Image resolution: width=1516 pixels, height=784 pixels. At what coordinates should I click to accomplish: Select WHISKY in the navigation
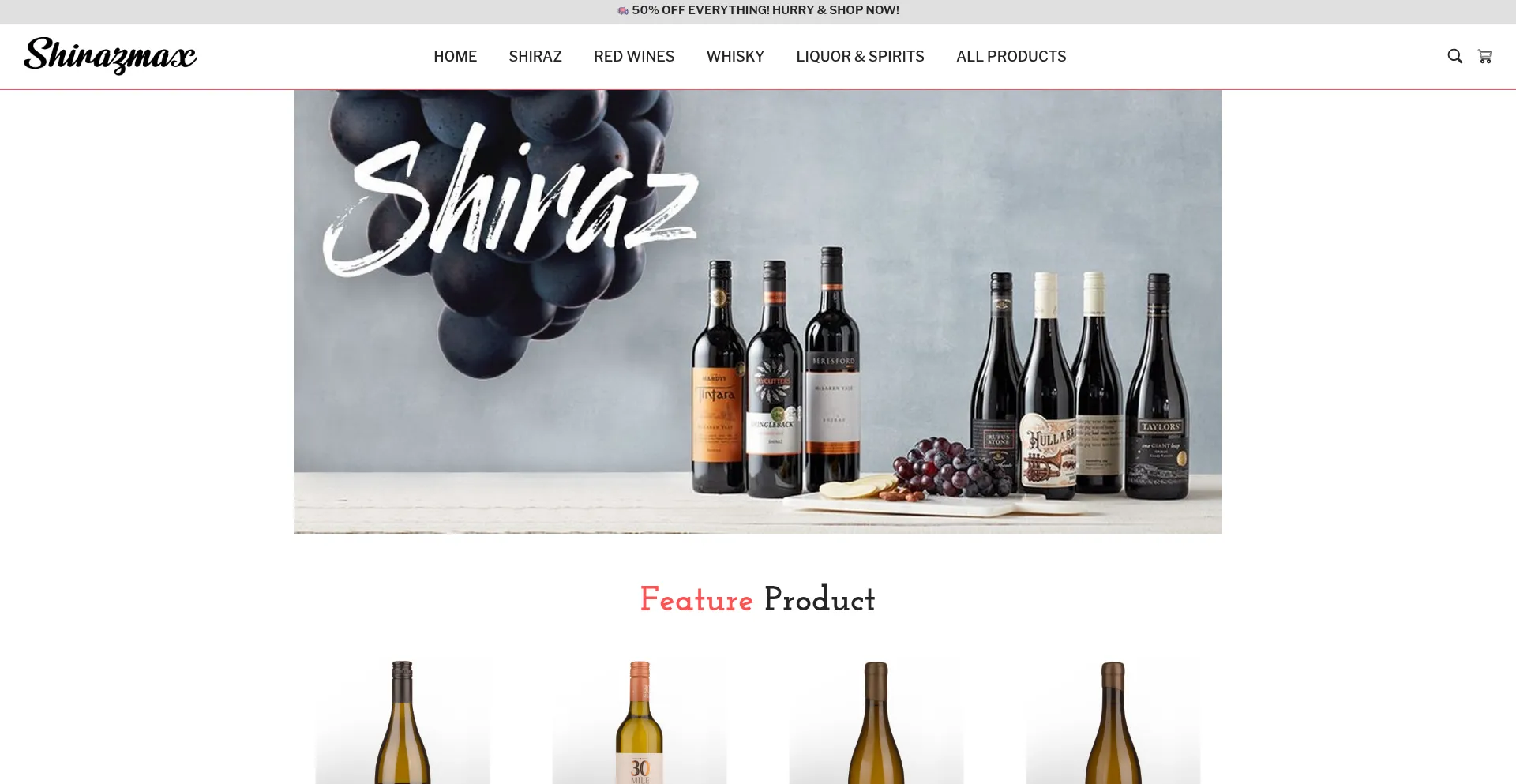(735, 56)
